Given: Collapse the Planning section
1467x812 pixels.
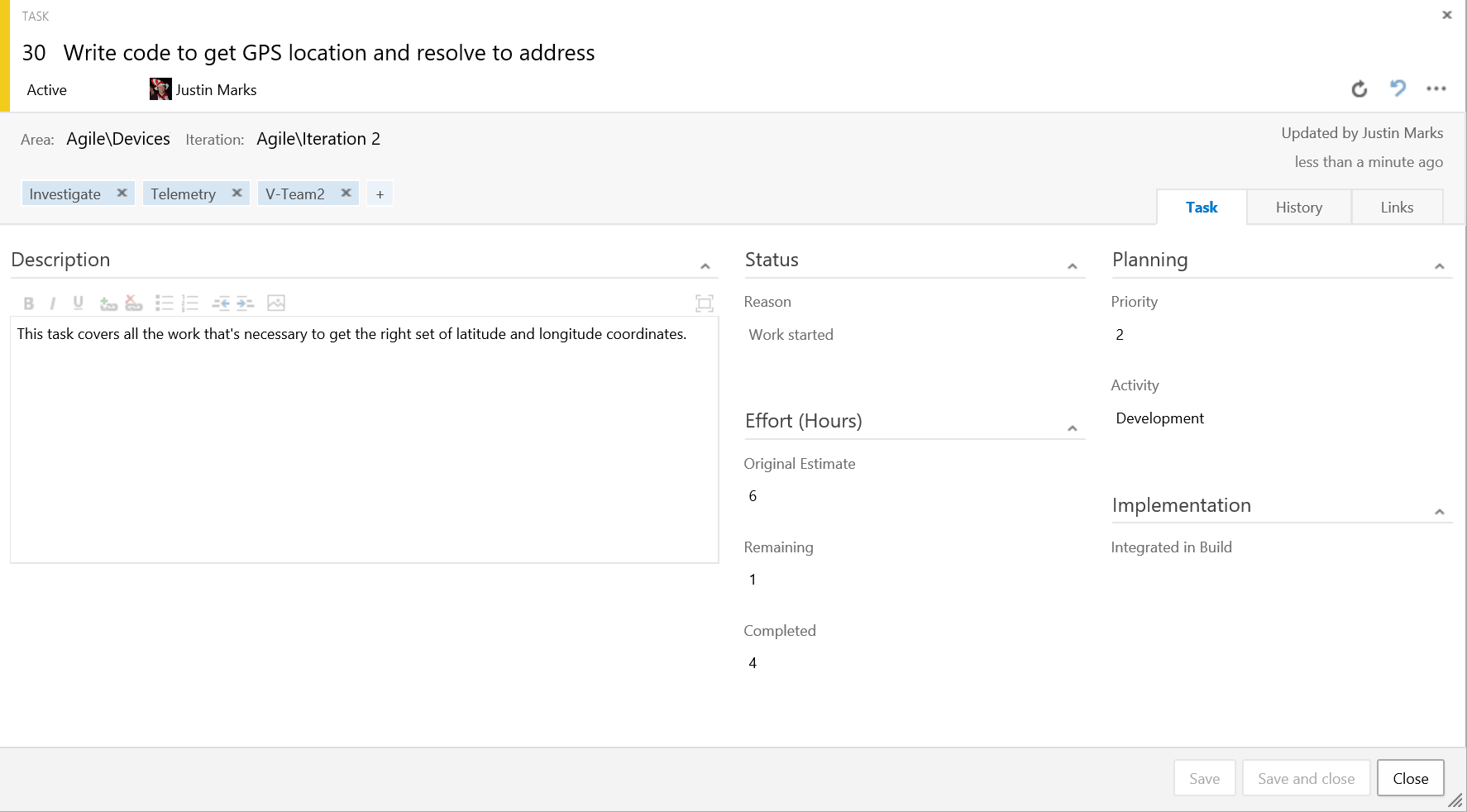Looking at the screenshot, I should [1440, 266].
